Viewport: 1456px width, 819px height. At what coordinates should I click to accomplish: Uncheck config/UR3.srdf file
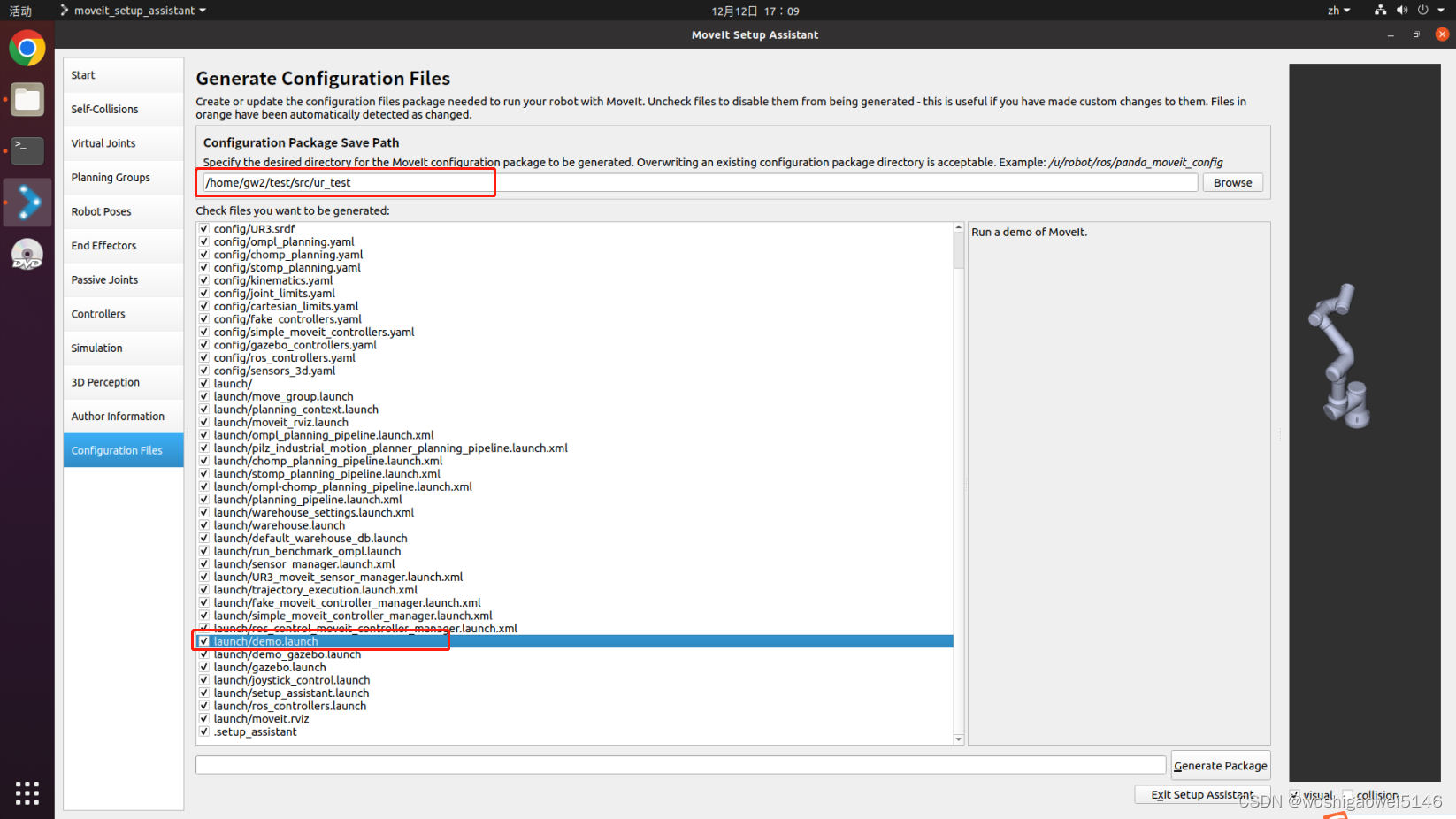(204, 228)
